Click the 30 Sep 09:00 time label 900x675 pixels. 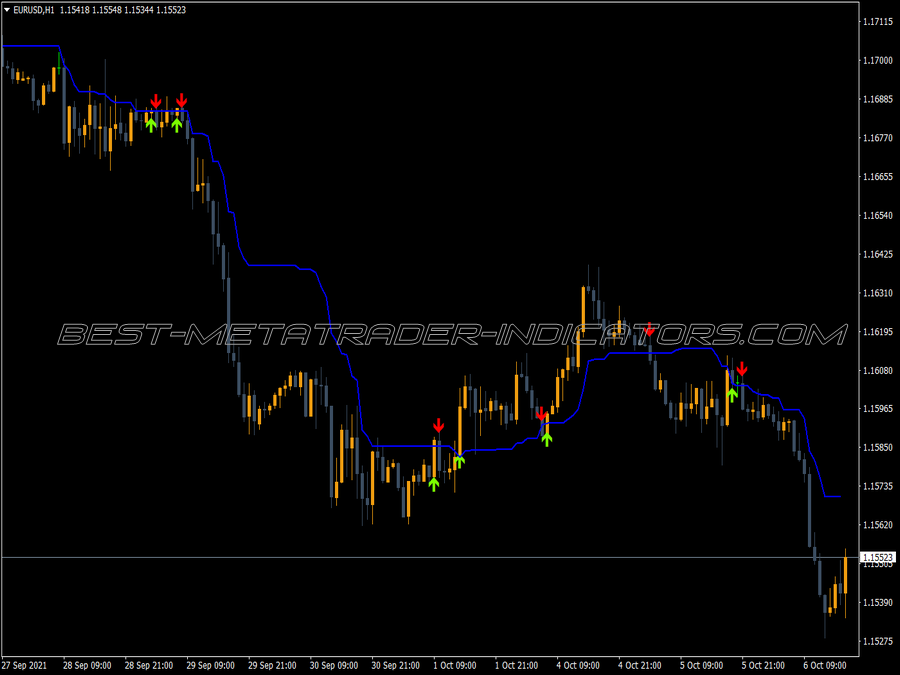tap(334, 665)
